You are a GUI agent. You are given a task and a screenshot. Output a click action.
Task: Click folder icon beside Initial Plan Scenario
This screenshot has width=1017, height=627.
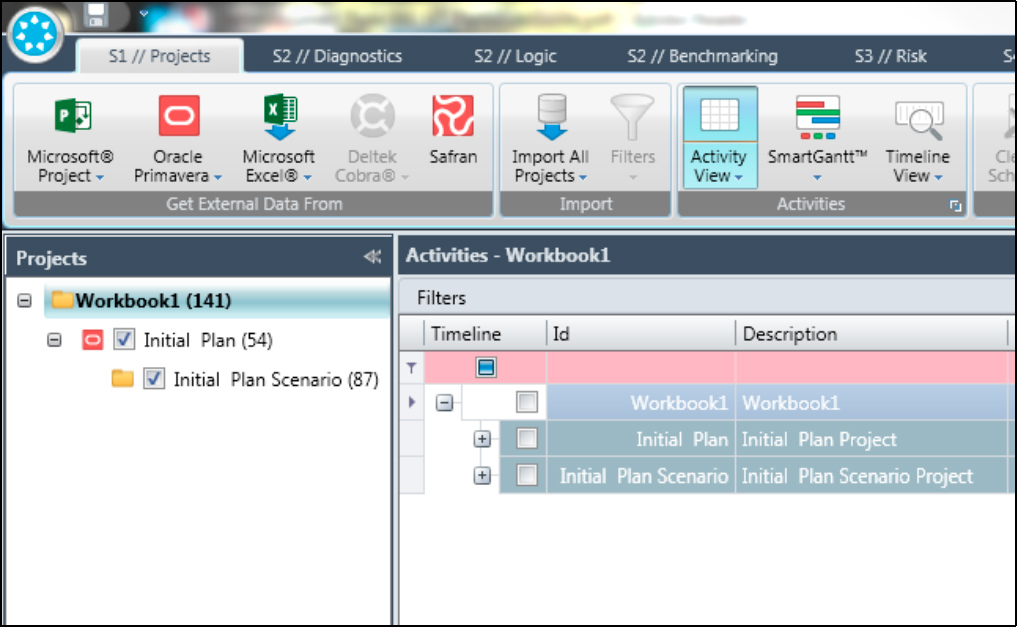coord(122,378)
